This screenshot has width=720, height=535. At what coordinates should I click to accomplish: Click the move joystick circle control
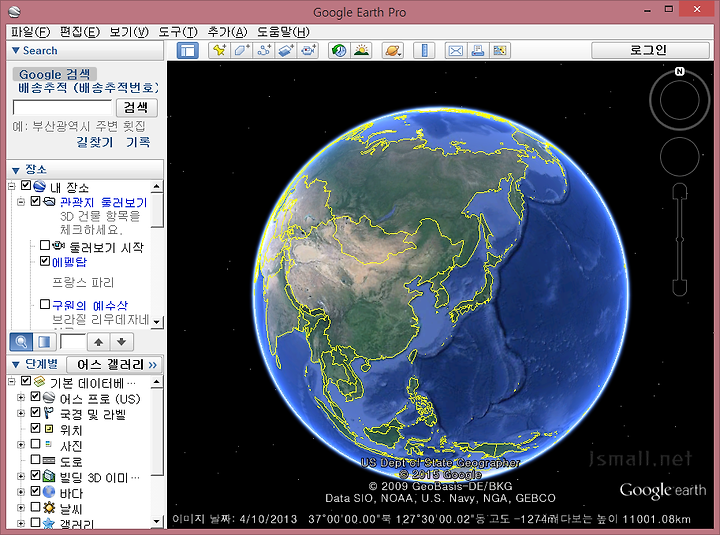click(680, 157)
